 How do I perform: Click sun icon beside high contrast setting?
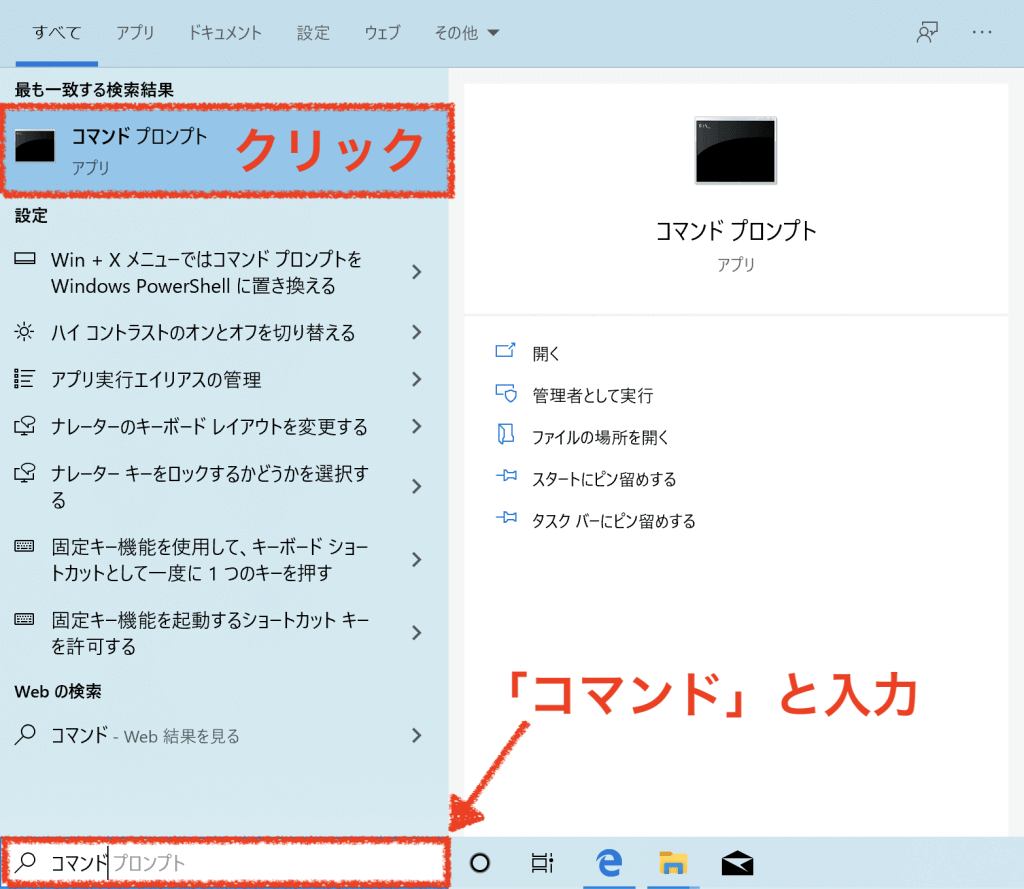25,332
